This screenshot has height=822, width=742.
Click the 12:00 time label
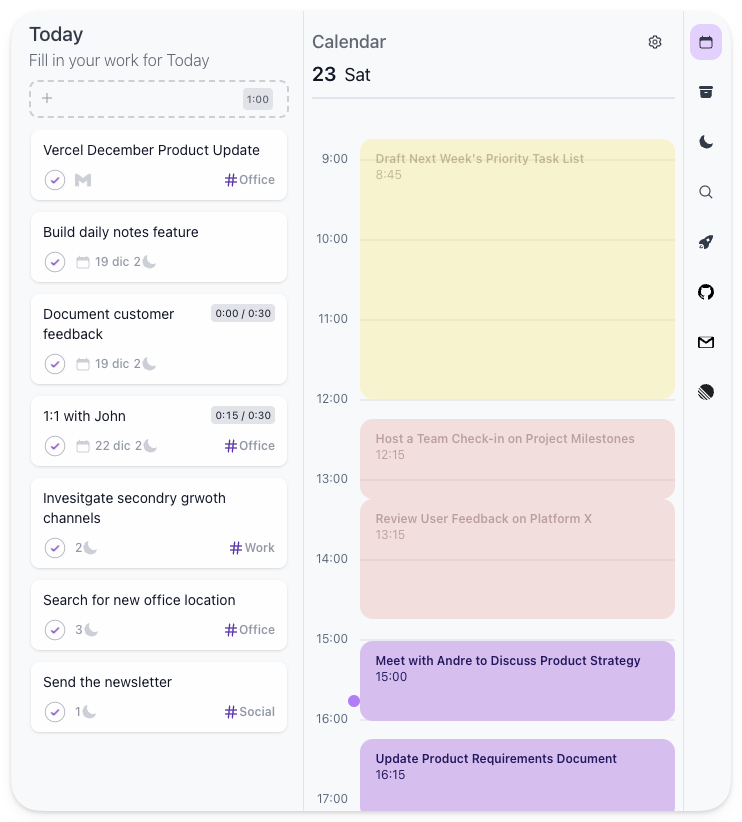pos(332,399)
